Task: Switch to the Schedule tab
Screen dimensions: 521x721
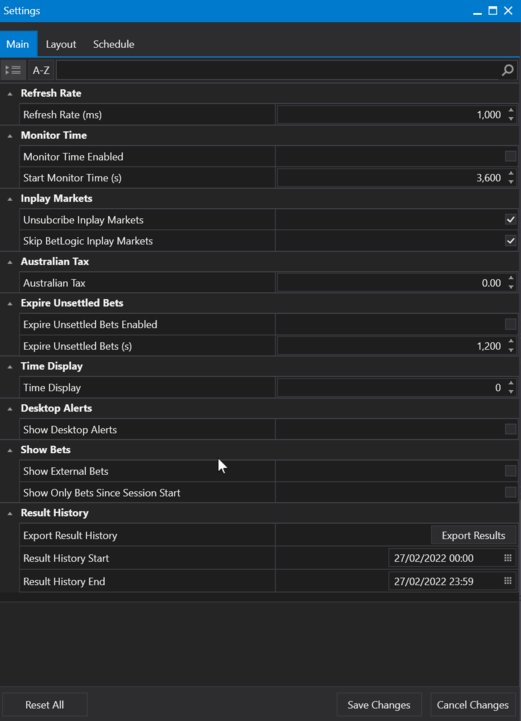Action: point(114,44)
